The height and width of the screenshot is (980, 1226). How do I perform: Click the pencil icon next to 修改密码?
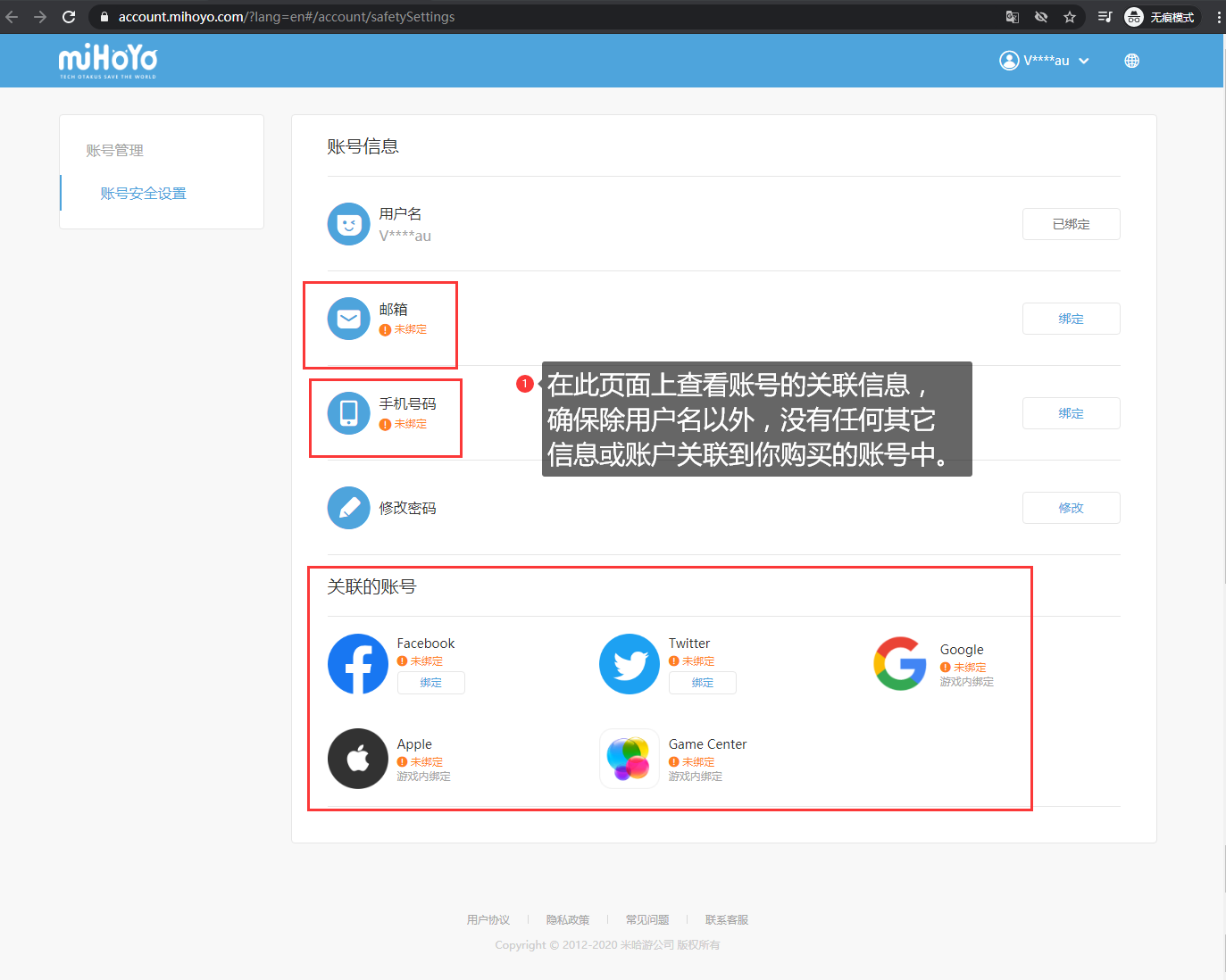click(348, 508)
